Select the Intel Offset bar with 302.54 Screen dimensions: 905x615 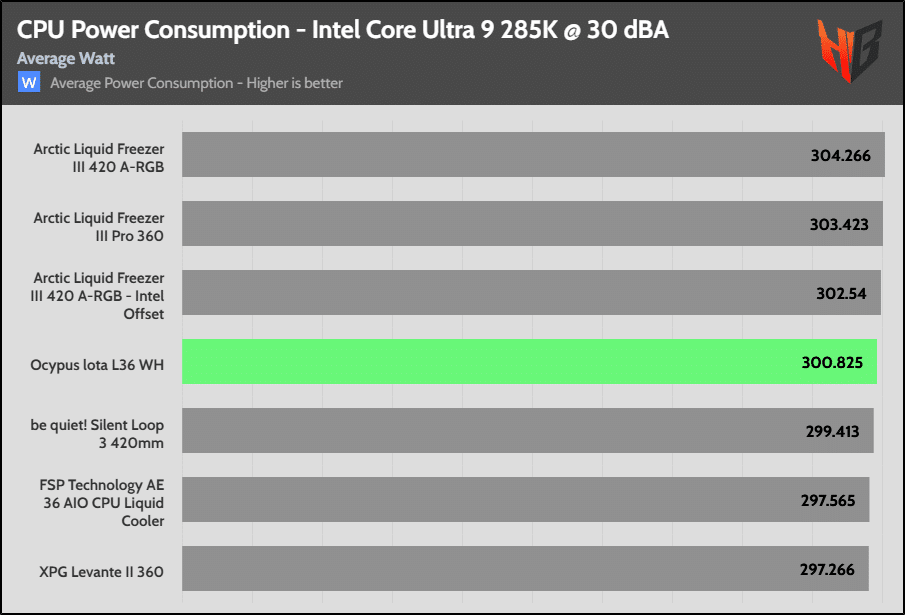pyautogui.click(x=532, y=292)
